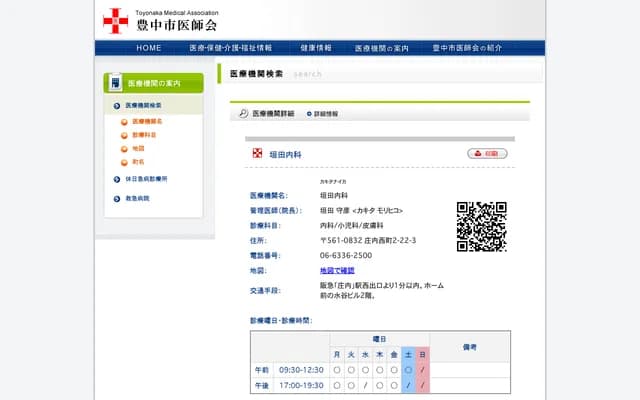Click the blue arrow bullet beside 救急病院
Viewport: 640px width, 400px height.
[117, 198]
